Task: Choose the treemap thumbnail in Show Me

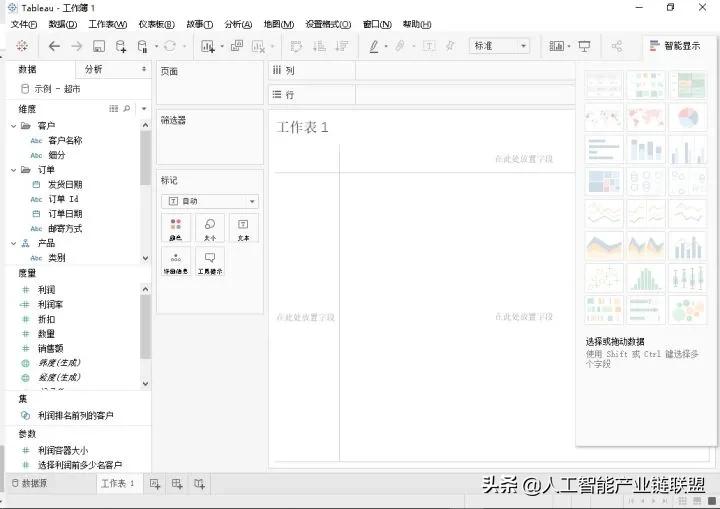Action: pyautogui.click(x=604, y=181)
